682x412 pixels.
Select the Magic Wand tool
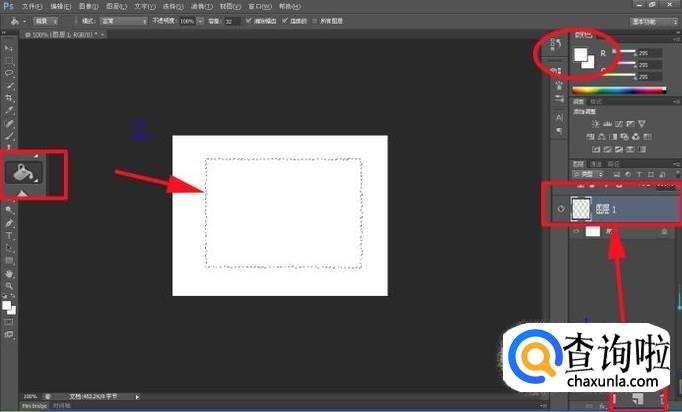pyautogui.click(x=9, y=86)
